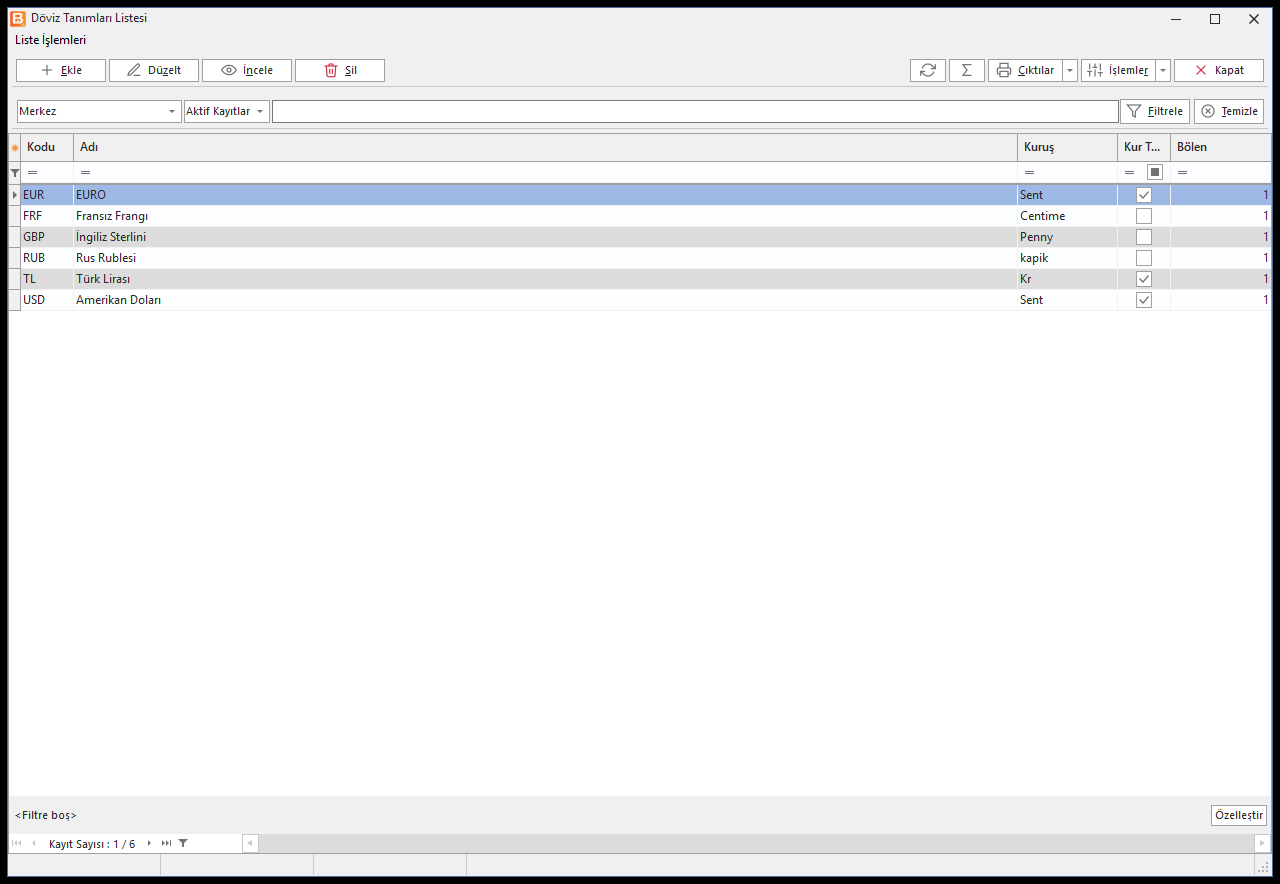1280x884 pixels.
Task: Click the orange app logo in the title bar
Action: tap(17, 18)
